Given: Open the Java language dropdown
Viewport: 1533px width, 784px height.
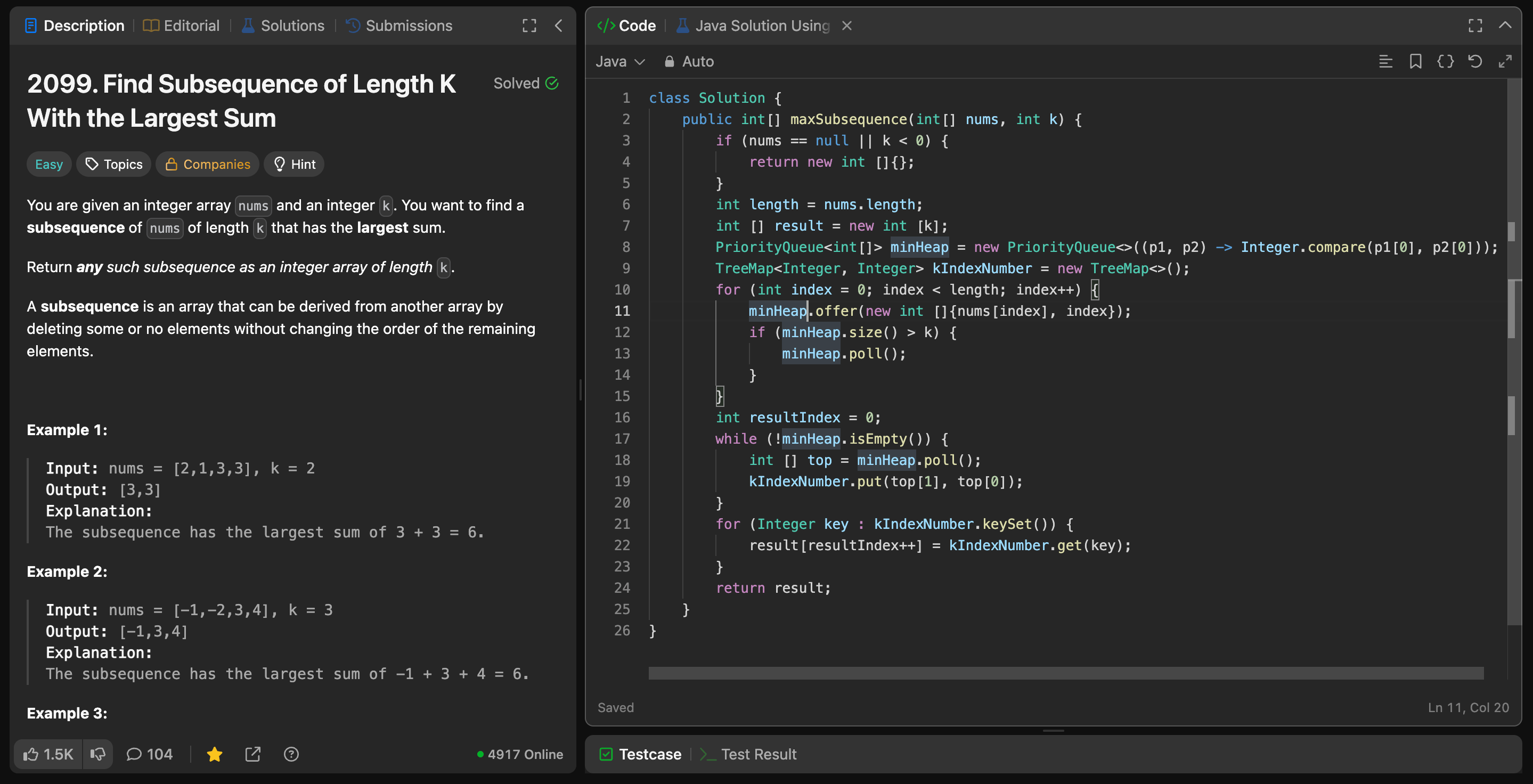Looking at the screenshot, I should click(x=620, y=61).
